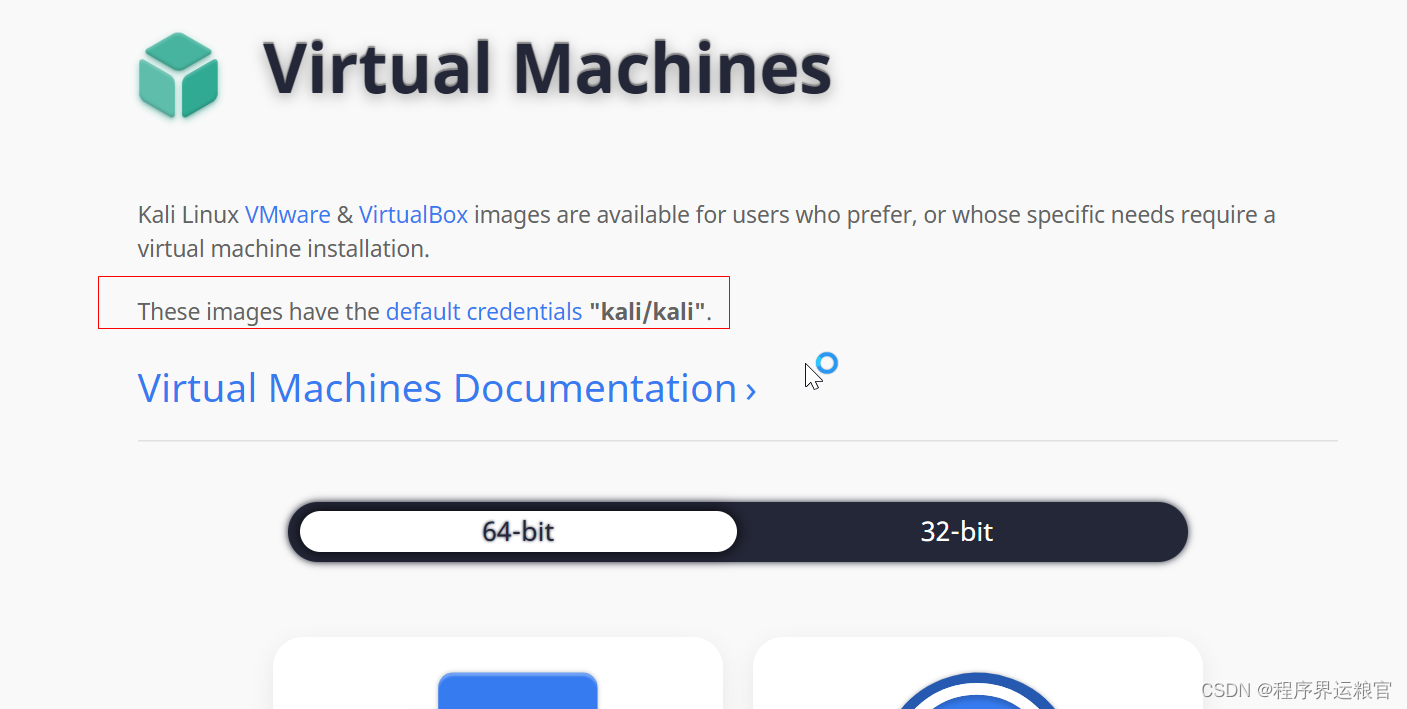Click the green cube Virtual Machines logo

[x=178, y=75]
